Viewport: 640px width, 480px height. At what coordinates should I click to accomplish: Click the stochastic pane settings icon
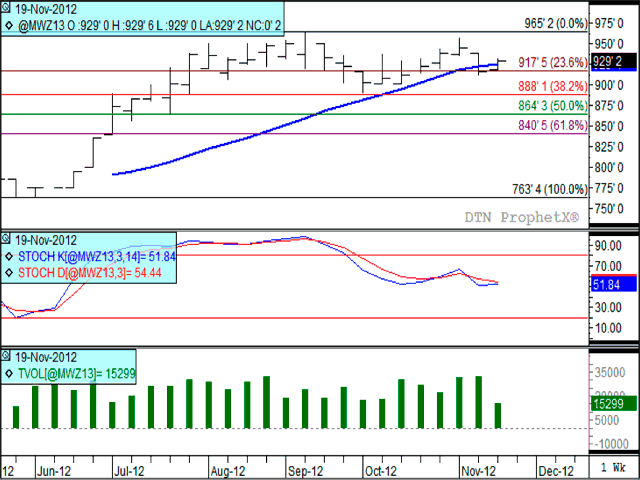click(6, 238)
